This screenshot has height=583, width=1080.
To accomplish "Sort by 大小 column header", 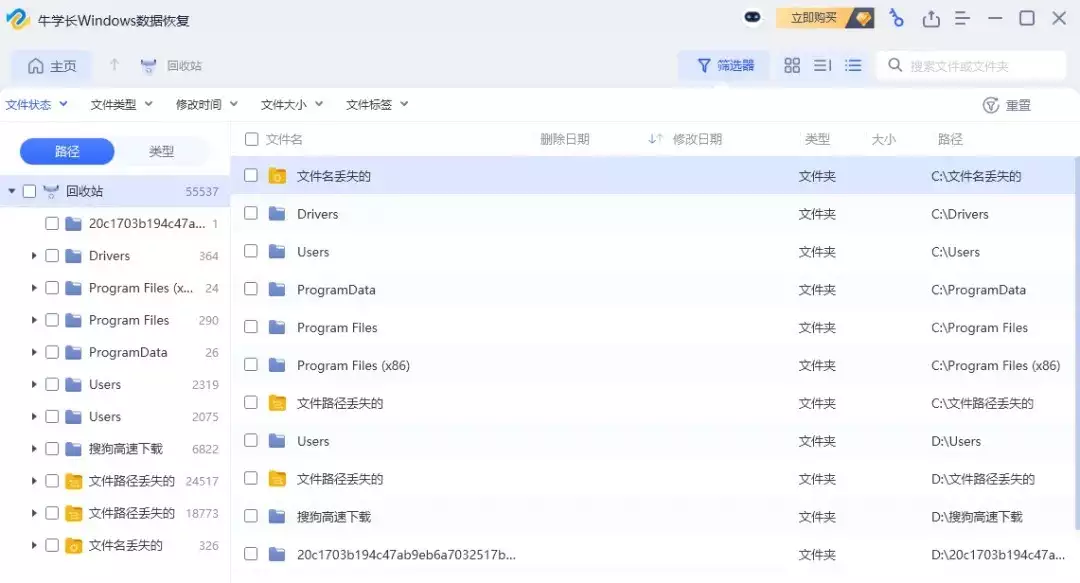I will click(883, 139).
